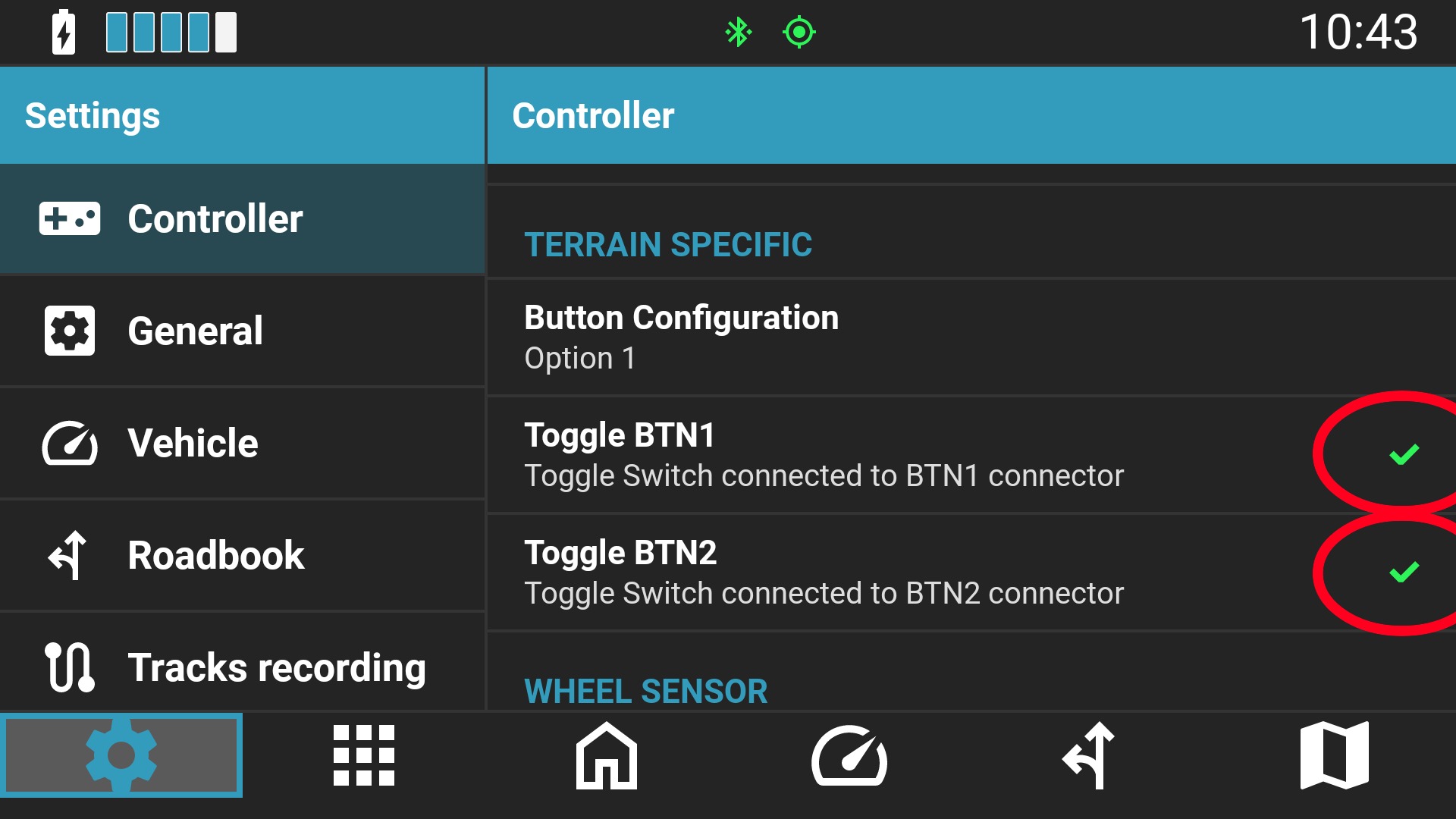Tap the clock showing 10:43
Viewport: 1456px width, 819px height.
tap(1358, 33)
